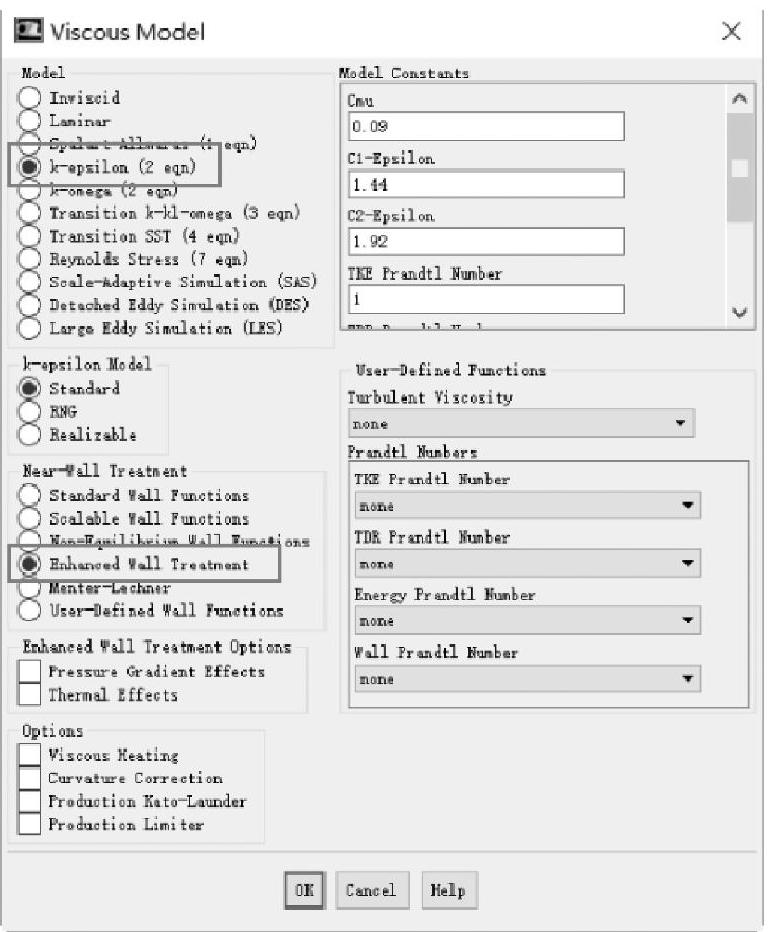Viewport: 768px width, 932px height.
Task: Select Reynolds Stress (7 eqn) model
Action: coord(29,259)
